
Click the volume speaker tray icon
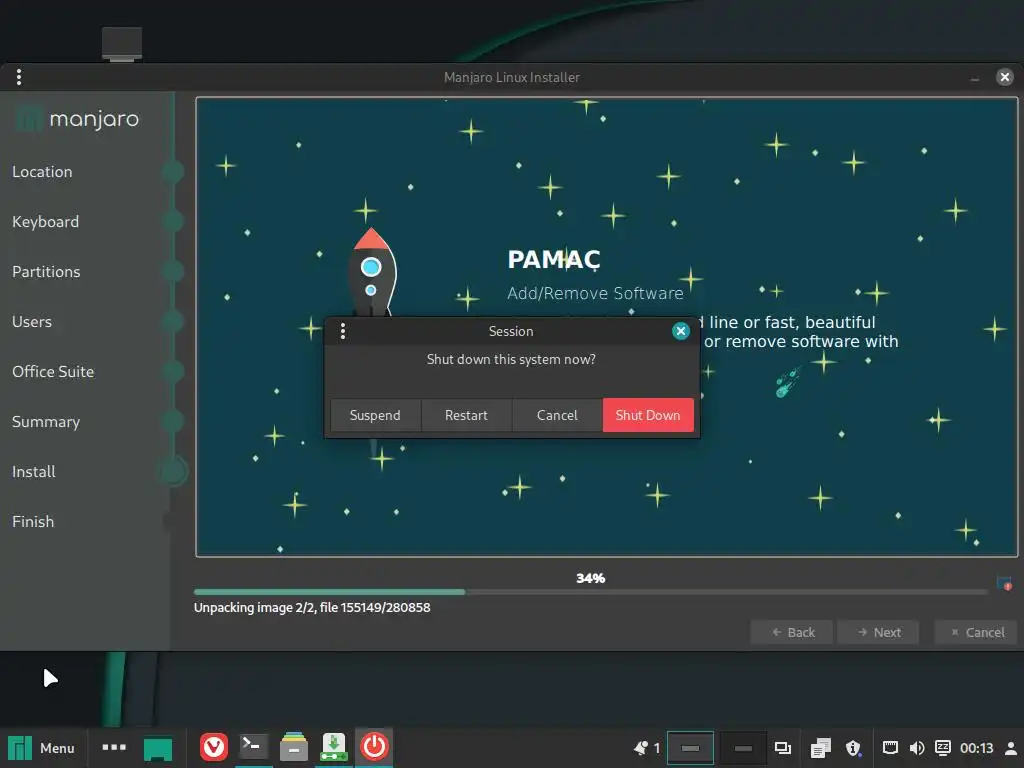[917, 748]
